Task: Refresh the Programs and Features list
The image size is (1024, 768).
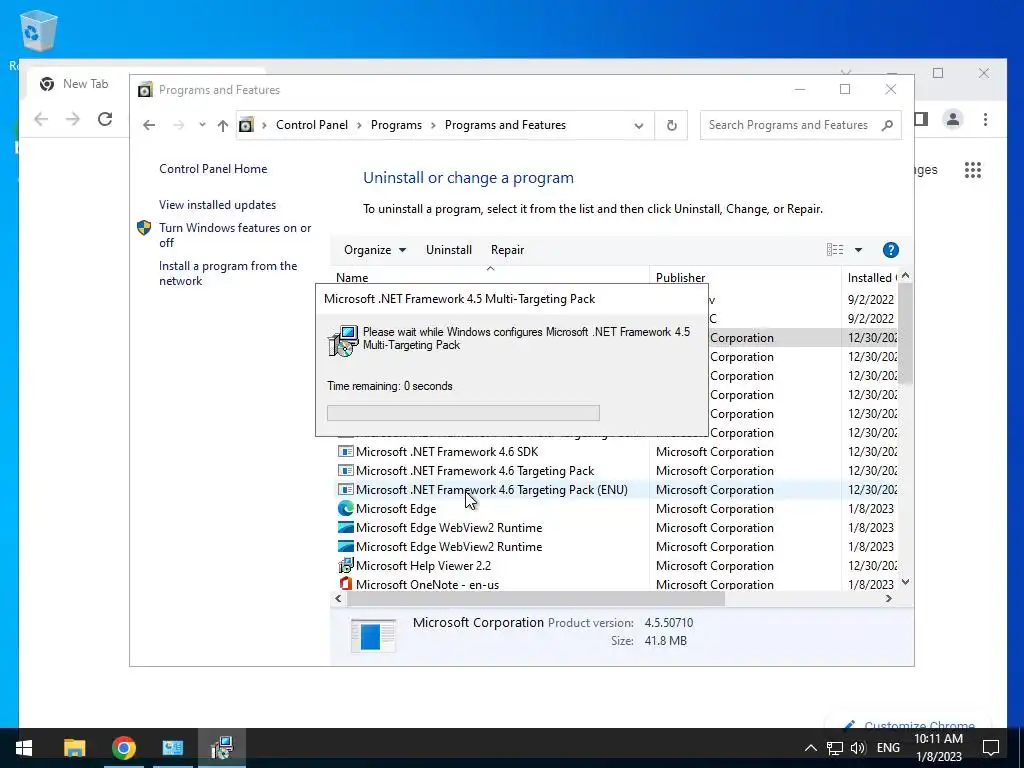Action: click(671, 125)
